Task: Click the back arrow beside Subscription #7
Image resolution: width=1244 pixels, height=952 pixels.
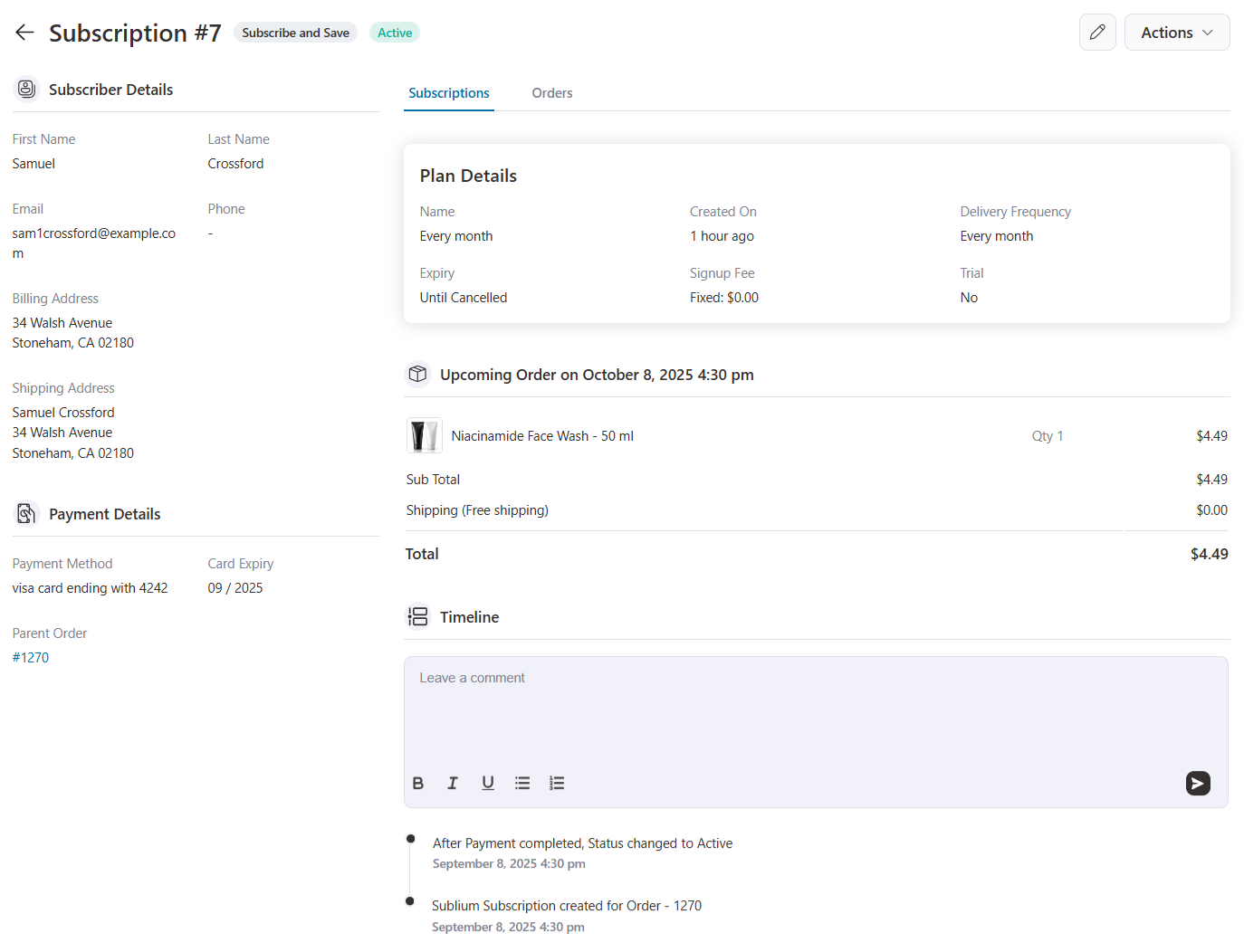Action: tap(24, 33)
